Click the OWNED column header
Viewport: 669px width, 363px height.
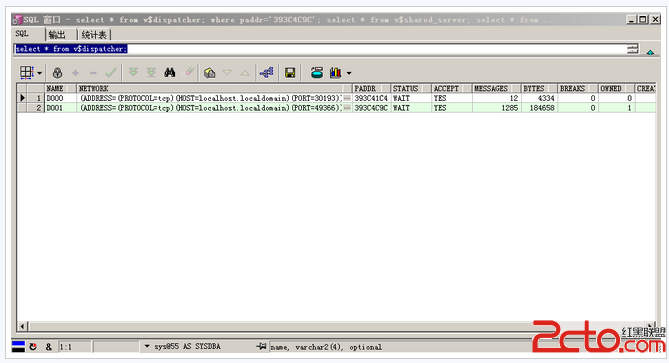click(x=616, y=88)
